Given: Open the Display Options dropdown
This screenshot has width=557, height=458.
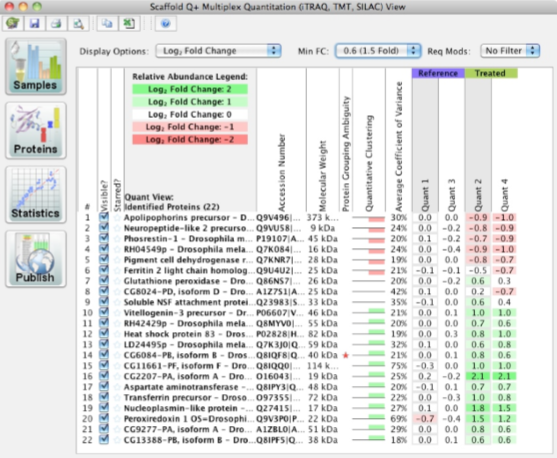Looking at the screenshot, I should click(218, 51).
